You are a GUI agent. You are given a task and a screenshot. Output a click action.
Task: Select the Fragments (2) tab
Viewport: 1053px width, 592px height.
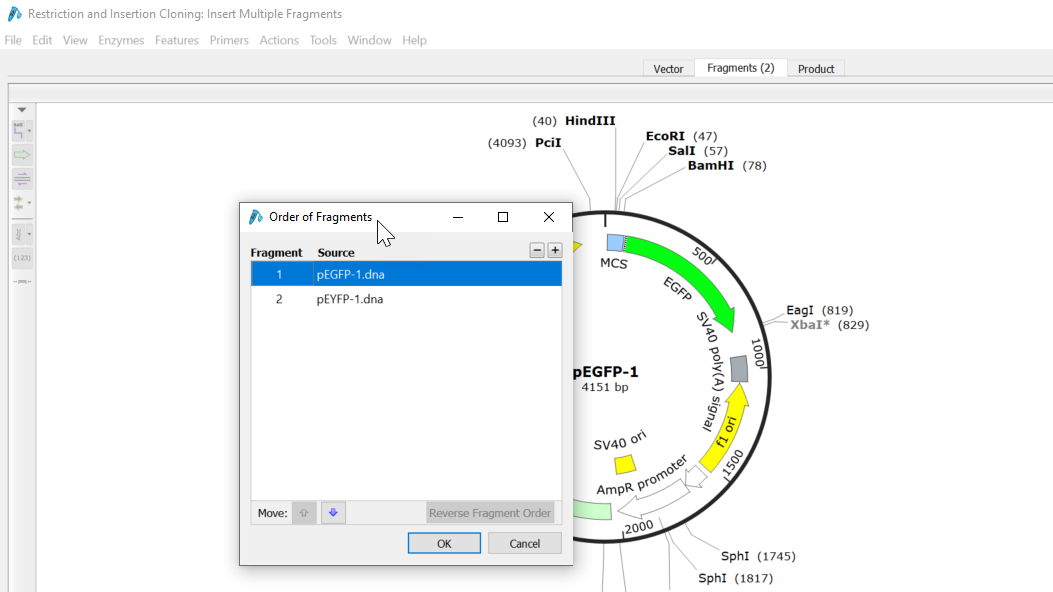tap(741, 68)
